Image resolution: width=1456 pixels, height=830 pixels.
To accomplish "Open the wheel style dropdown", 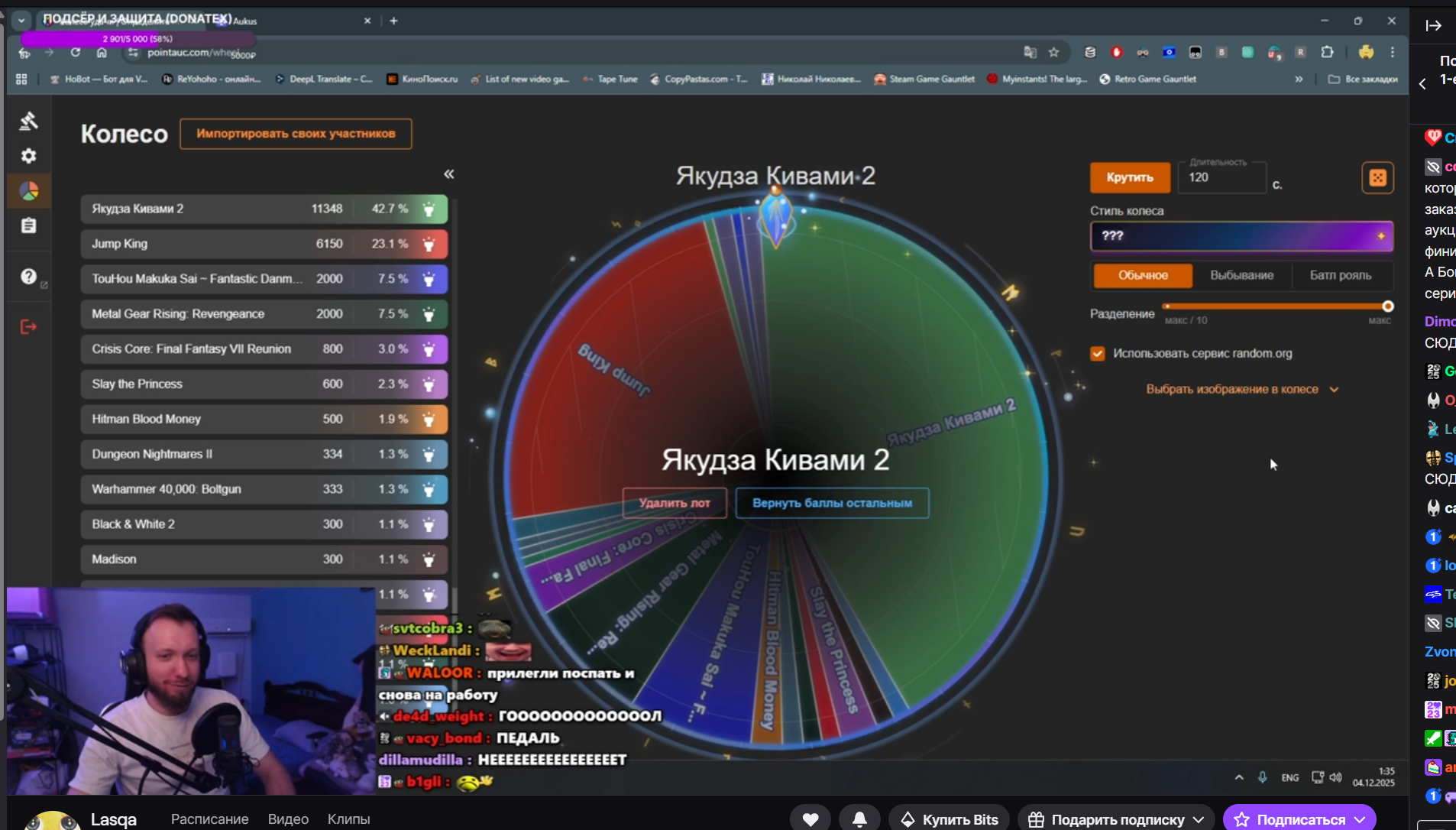I will [1241, 236].
